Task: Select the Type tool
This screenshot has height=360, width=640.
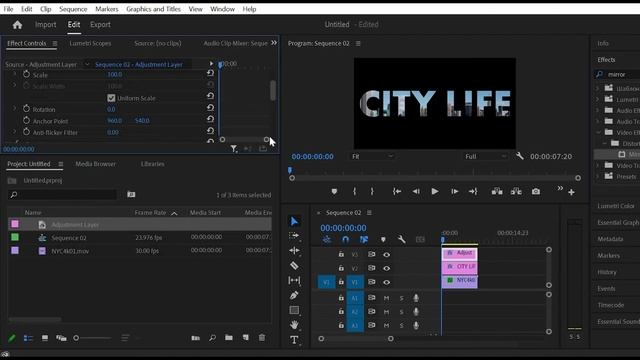Action: coord(294,340)
